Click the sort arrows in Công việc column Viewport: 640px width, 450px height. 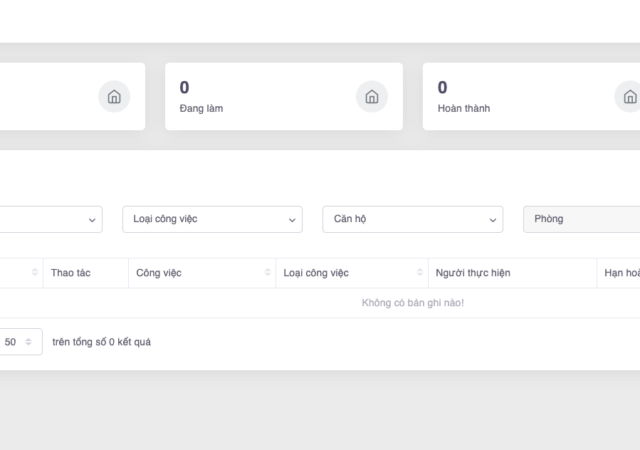tap(267, 273)
